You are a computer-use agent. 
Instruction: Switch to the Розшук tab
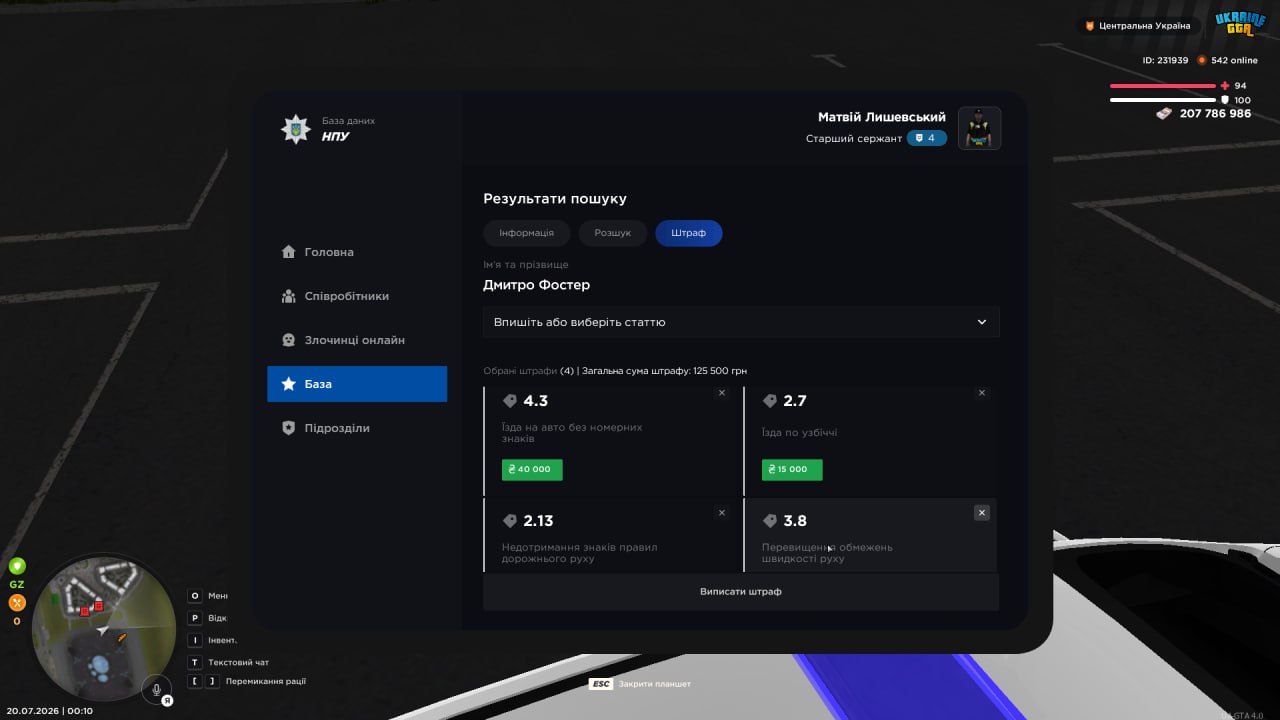[x=613, y=233]
